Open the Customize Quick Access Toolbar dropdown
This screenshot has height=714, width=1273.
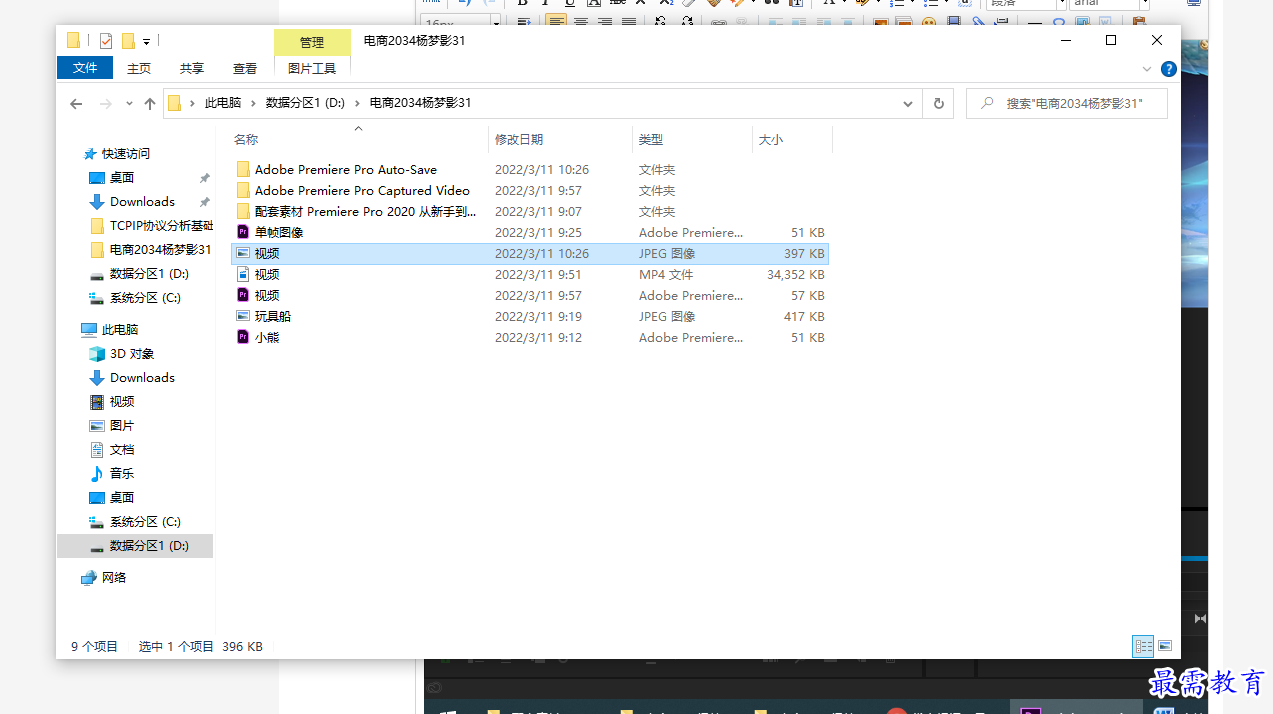(x=146, y=42)
